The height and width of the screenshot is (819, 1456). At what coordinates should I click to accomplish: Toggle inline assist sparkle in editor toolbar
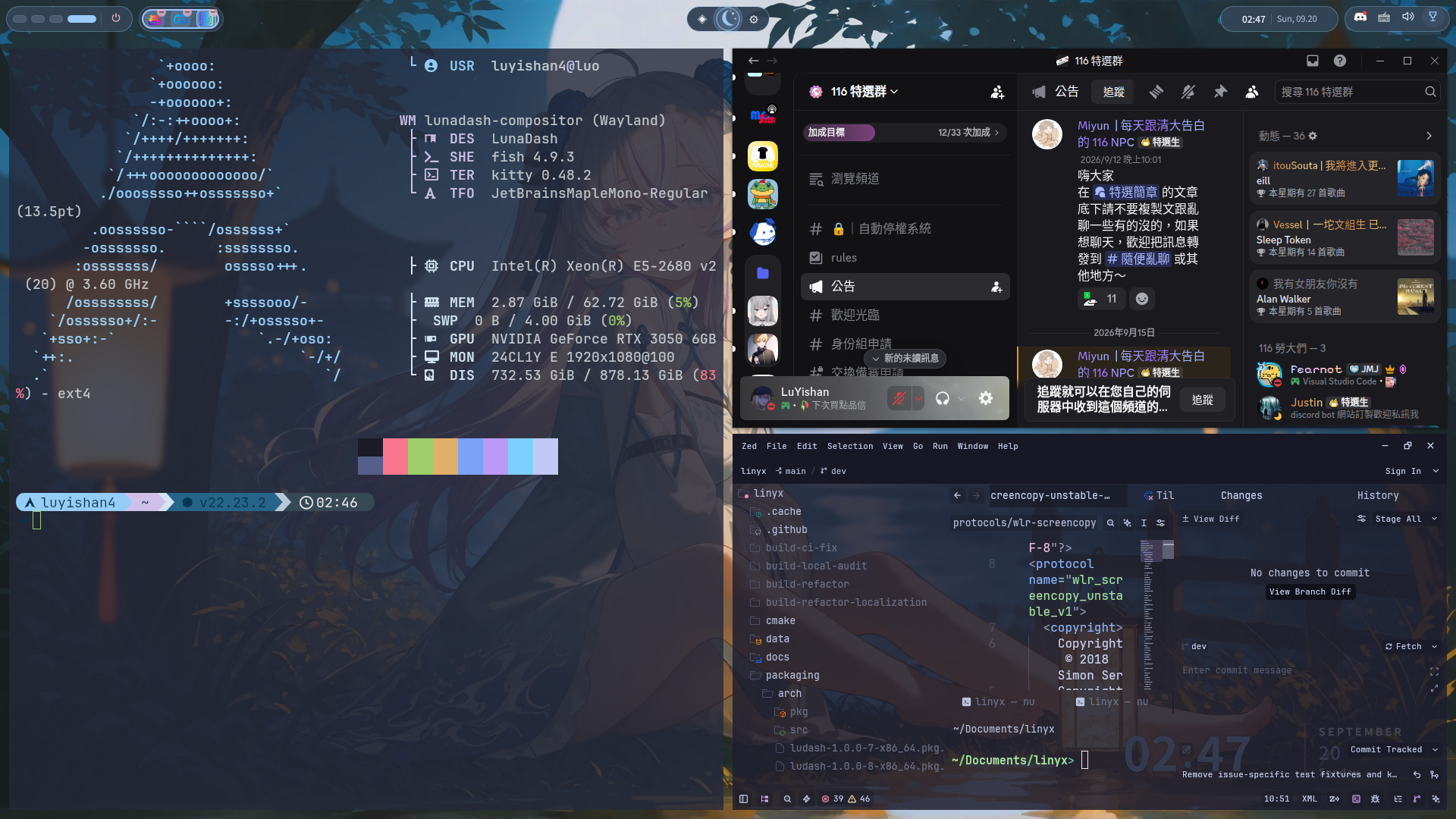1127,523
